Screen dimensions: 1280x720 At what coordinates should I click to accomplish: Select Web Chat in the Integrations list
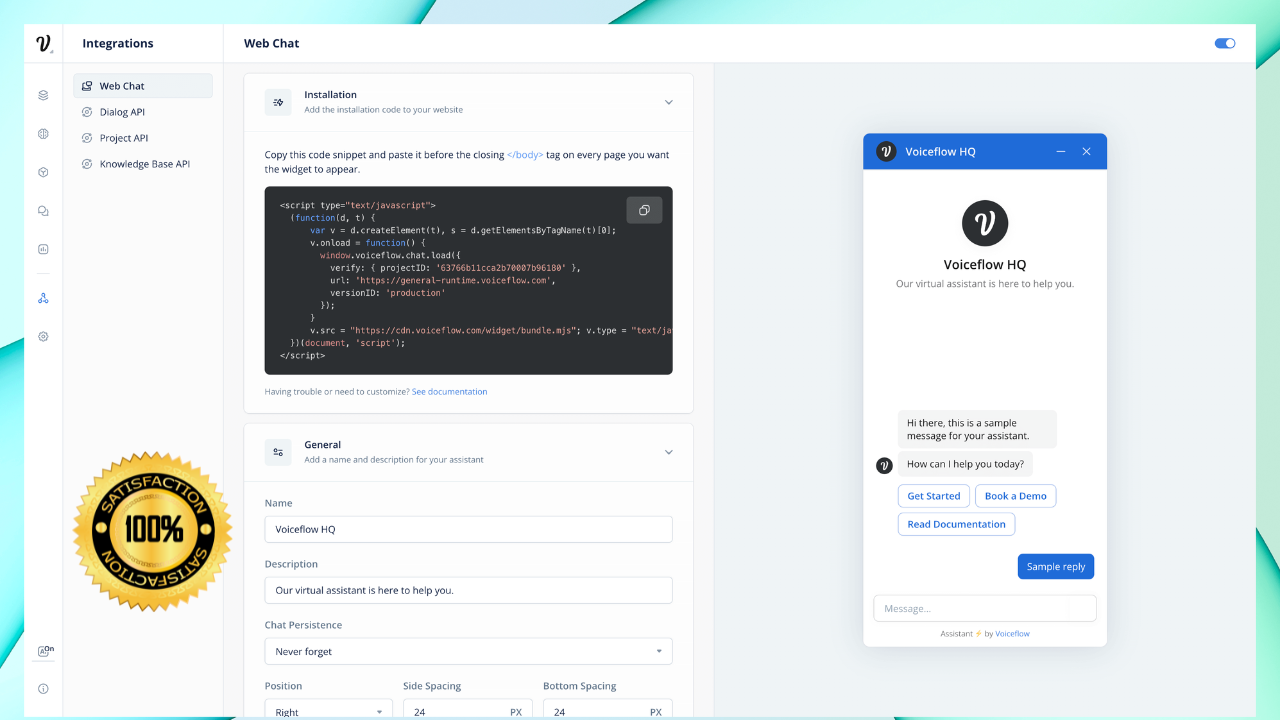point(143,86)
